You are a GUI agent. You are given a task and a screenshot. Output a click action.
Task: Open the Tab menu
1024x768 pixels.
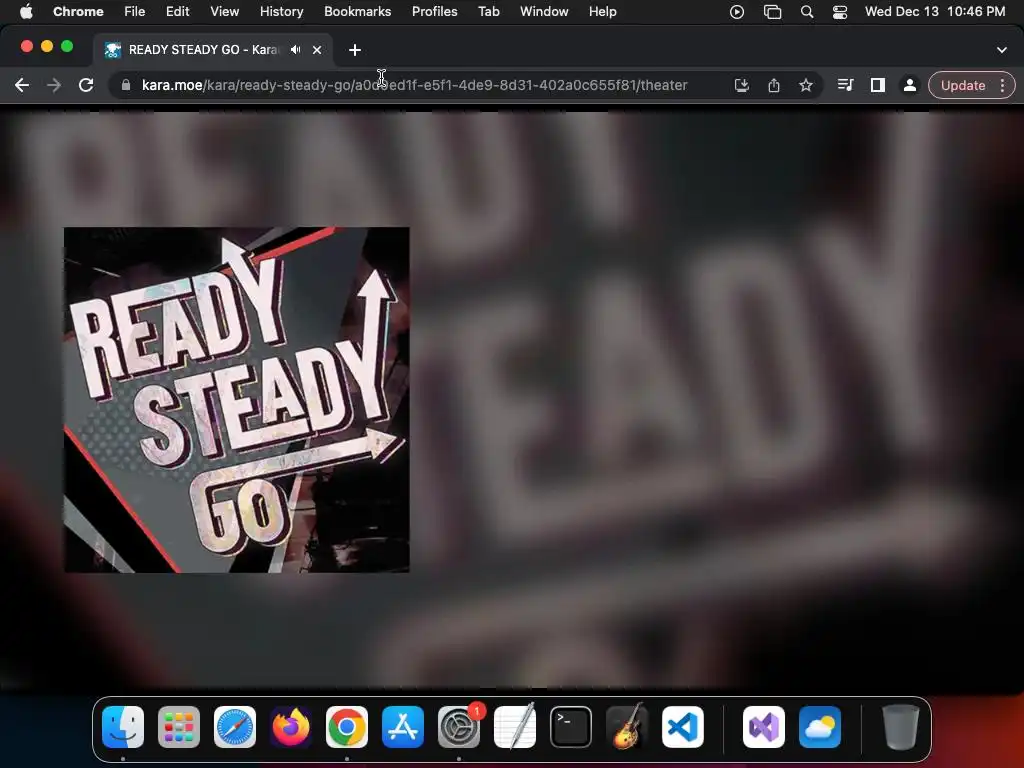click(488, 11)
